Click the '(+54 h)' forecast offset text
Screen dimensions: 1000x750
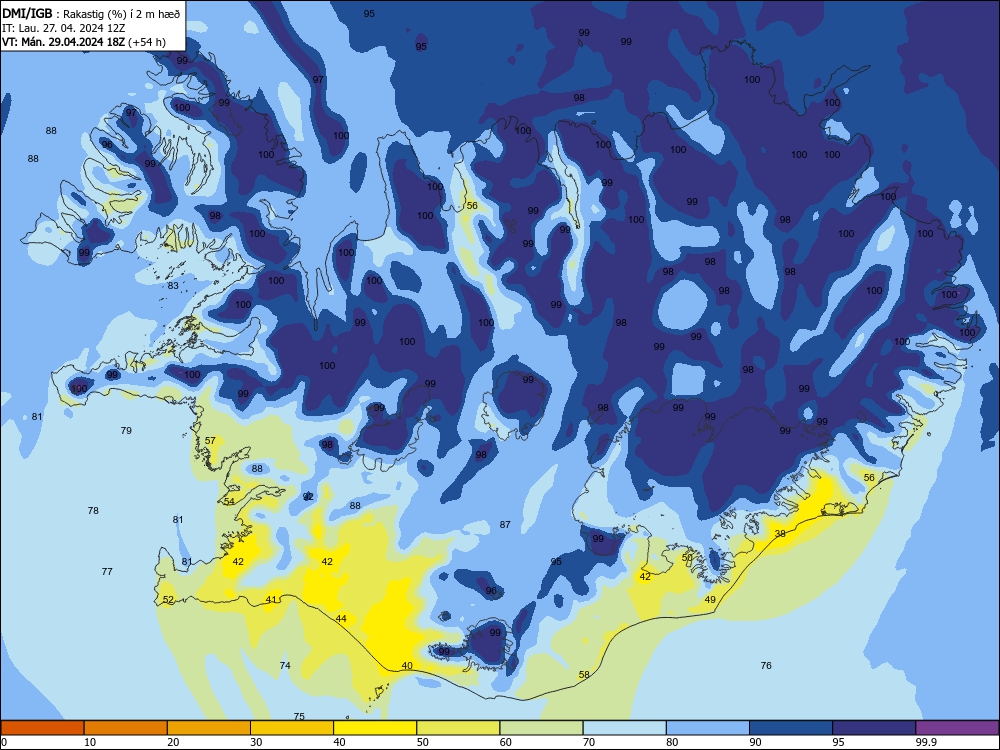[147, 42]
